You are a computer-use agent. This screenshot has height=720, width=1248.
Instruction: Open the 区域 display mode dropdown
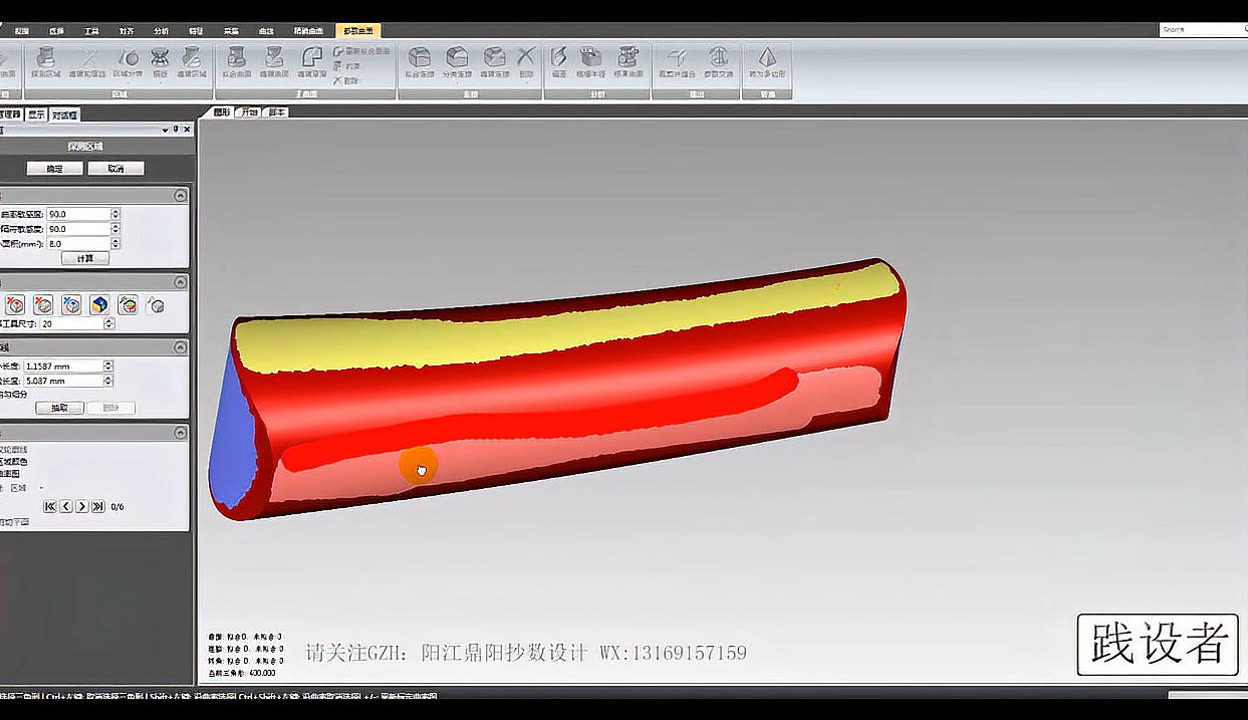click(x=41, y=488)
